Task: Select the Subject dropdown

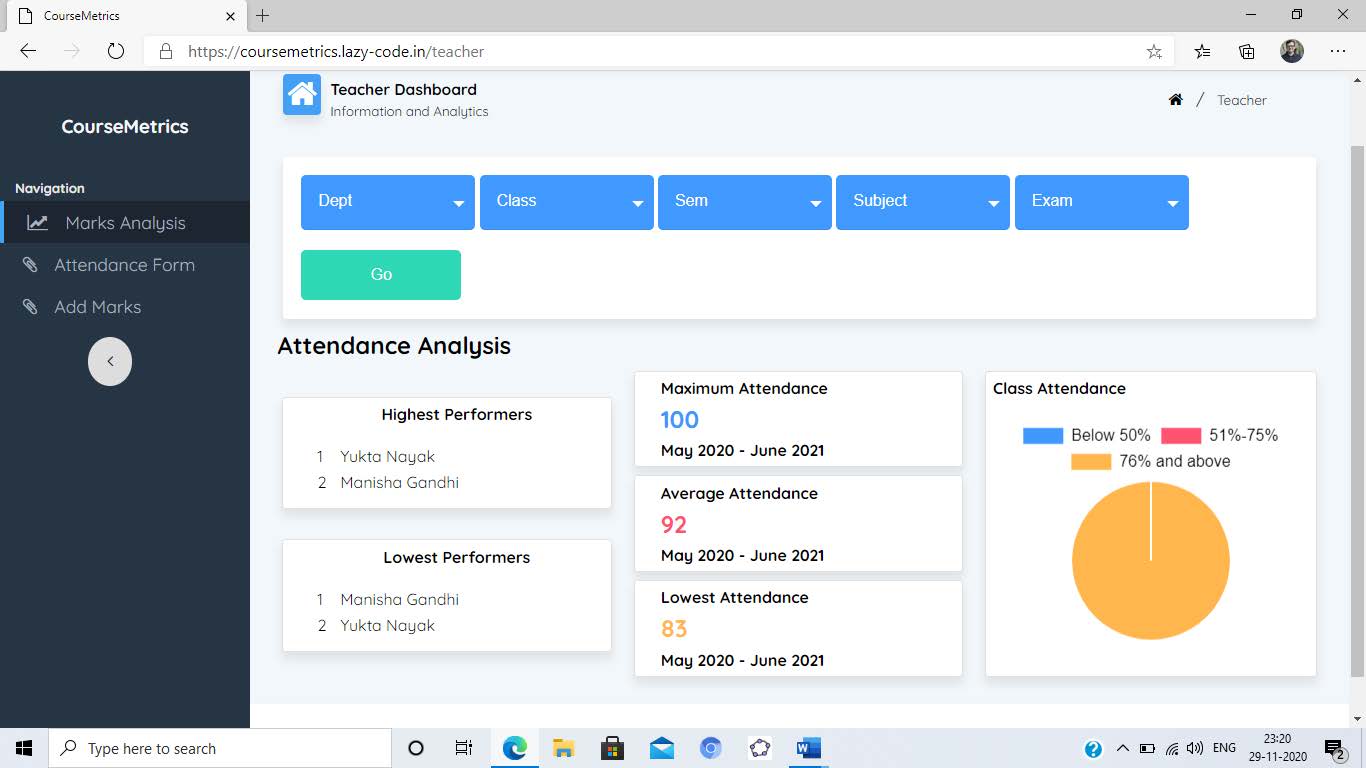Action: click(922, 202)
